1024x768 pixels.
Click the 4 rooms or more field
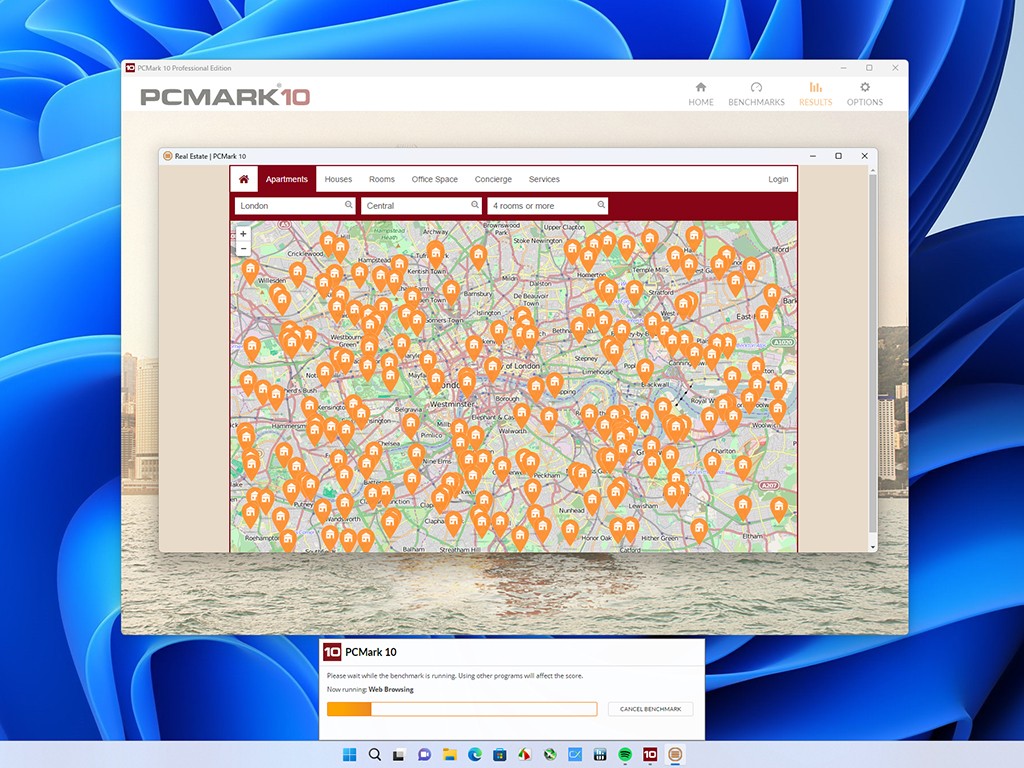(547, 206)
